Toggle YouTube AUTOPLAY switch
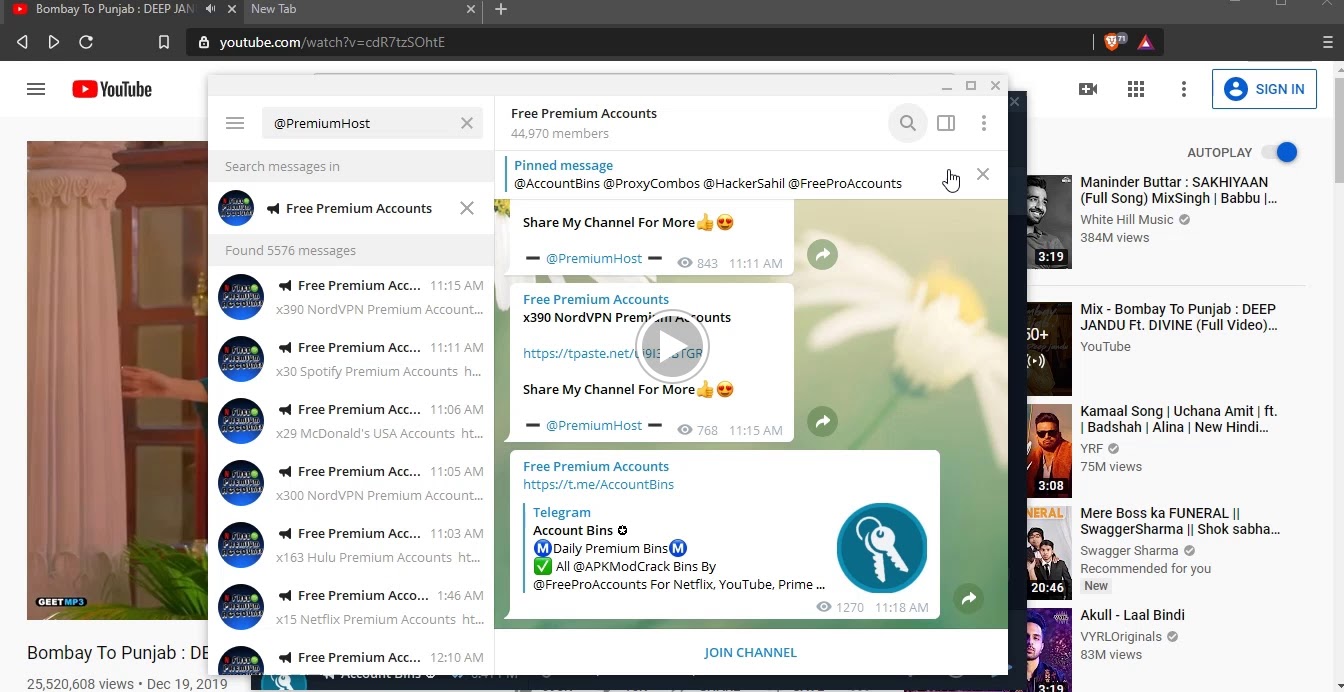This screenshot has height=692, width=1344. point(1279,152)
